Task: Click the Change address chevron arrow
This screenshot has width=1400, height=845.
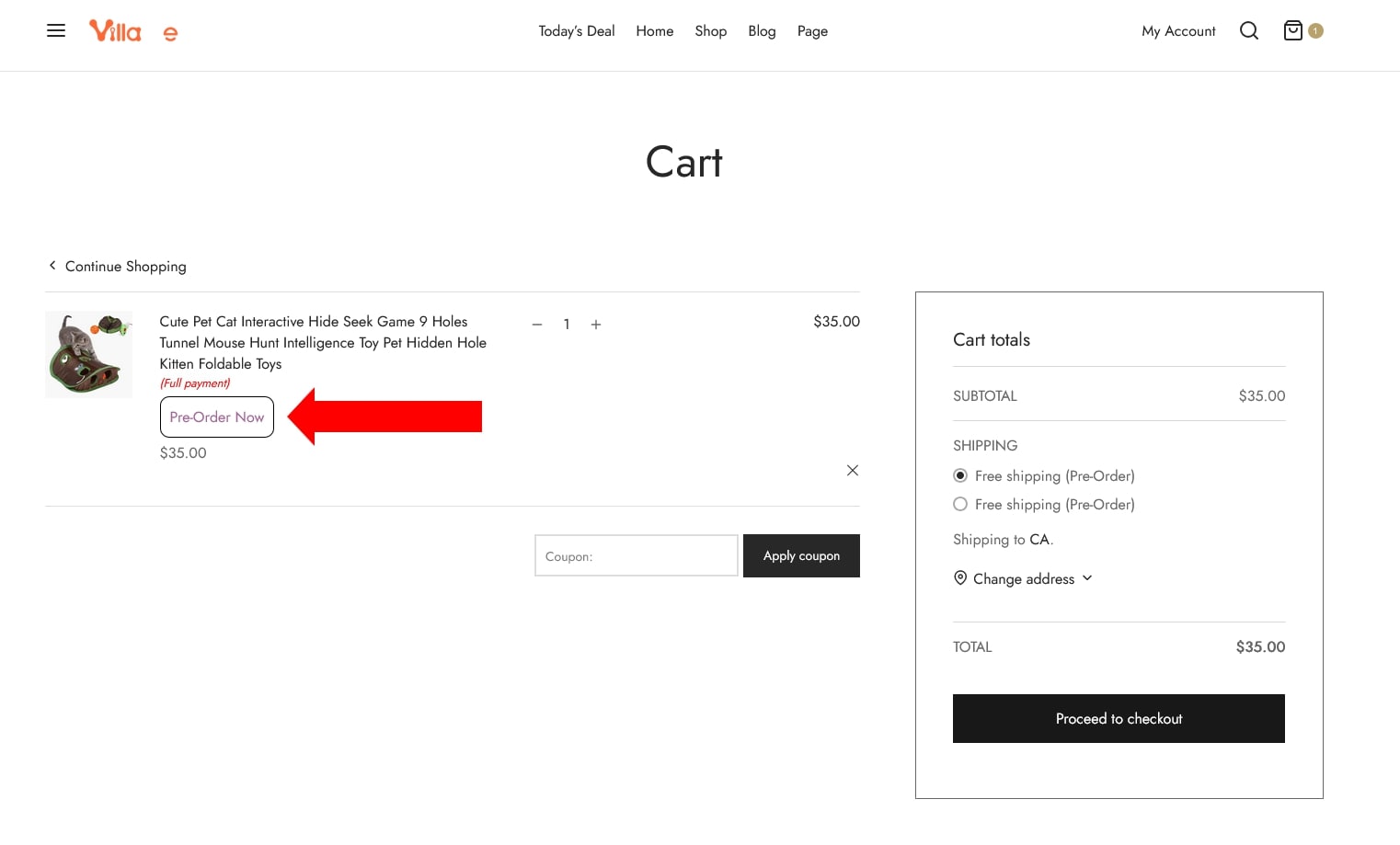Action: pyautogui.click(x=1087, y=577)
